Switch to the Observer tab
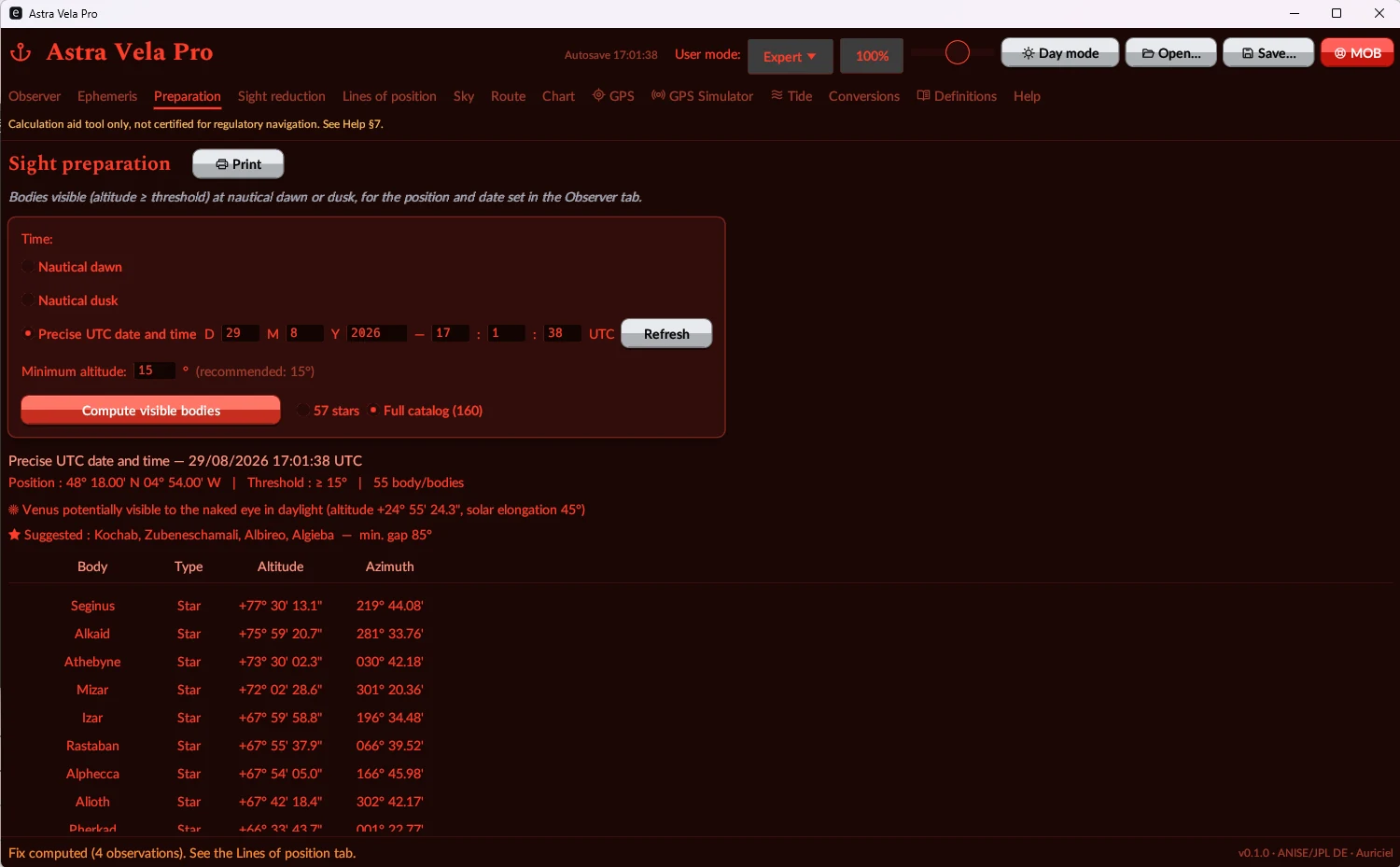Screen dimensions: 1400x867 [x=35, y=96]
